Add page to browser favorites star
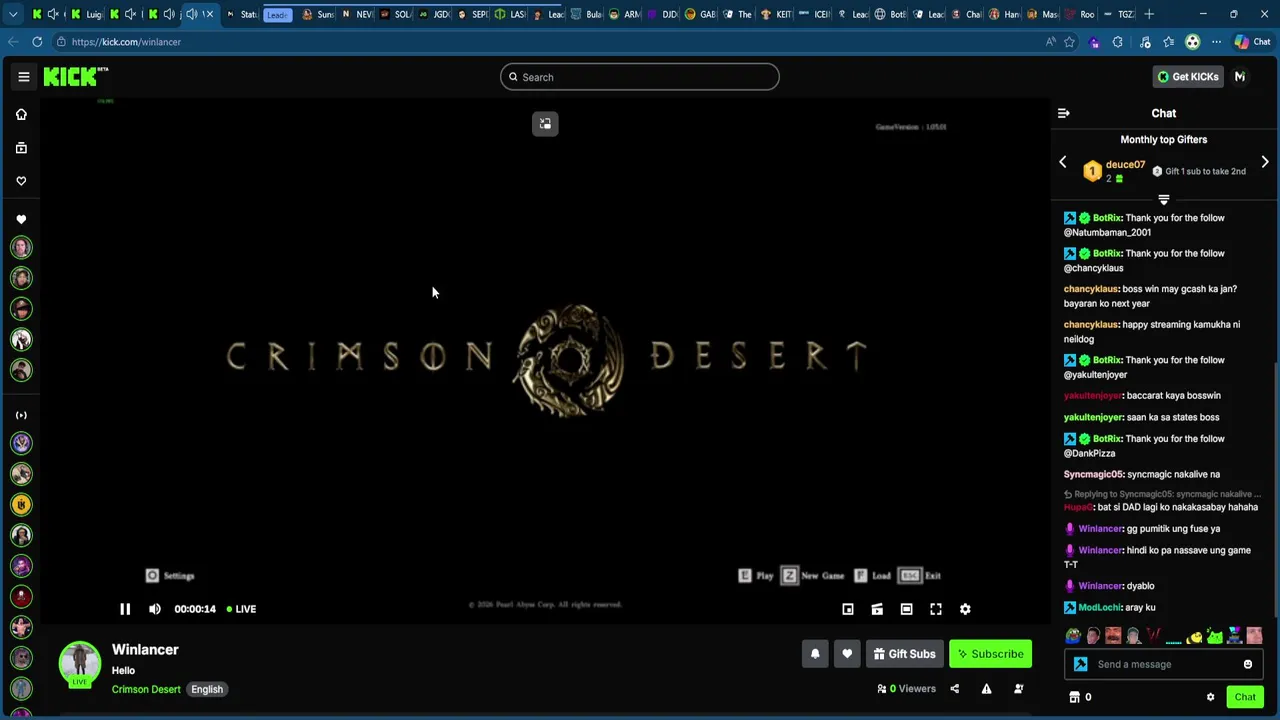The width and height of the screenshot is (1280, 720). [1069, 42]
